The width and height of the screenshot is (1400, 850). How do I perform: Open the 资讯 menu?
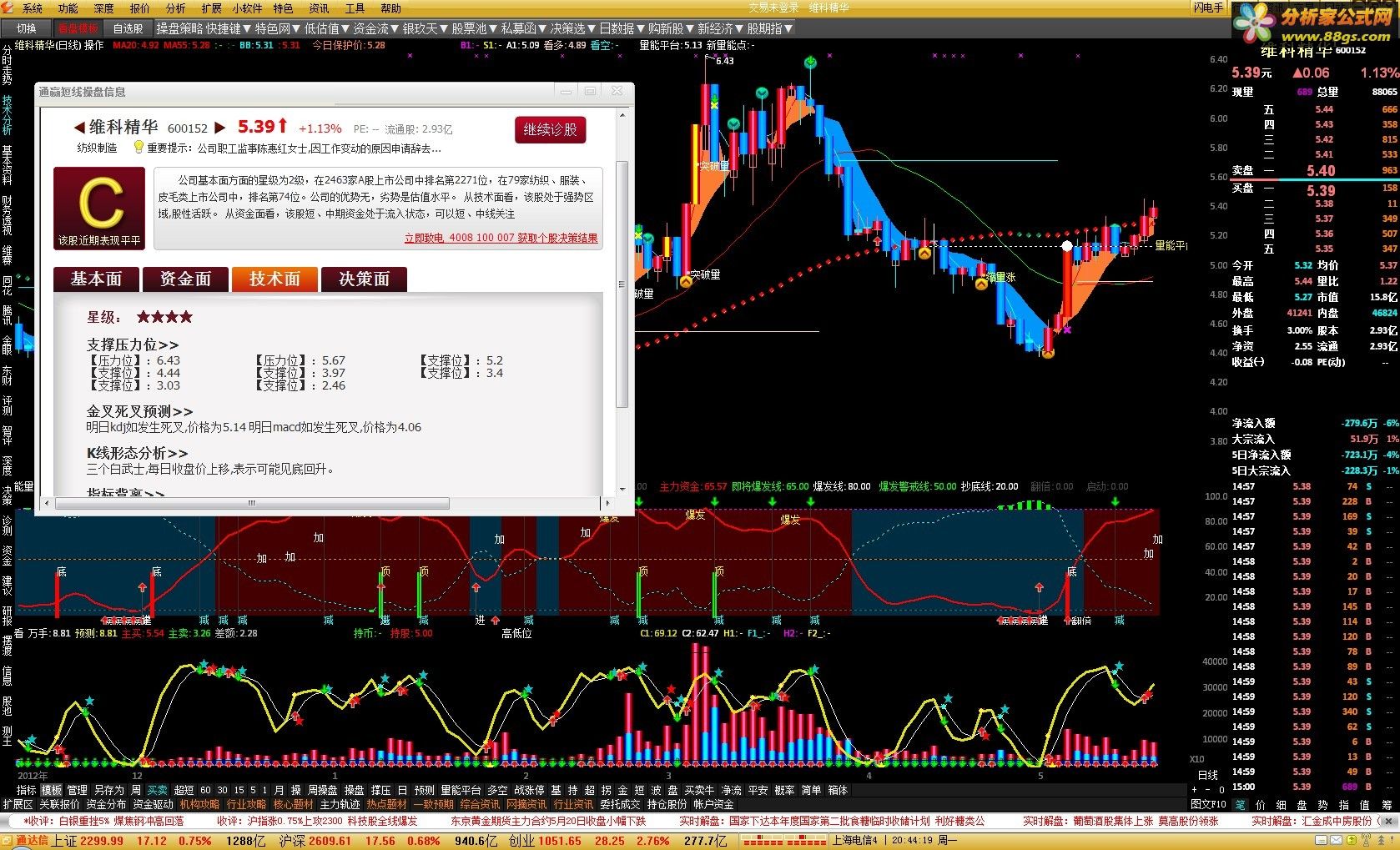pos(319,8)
